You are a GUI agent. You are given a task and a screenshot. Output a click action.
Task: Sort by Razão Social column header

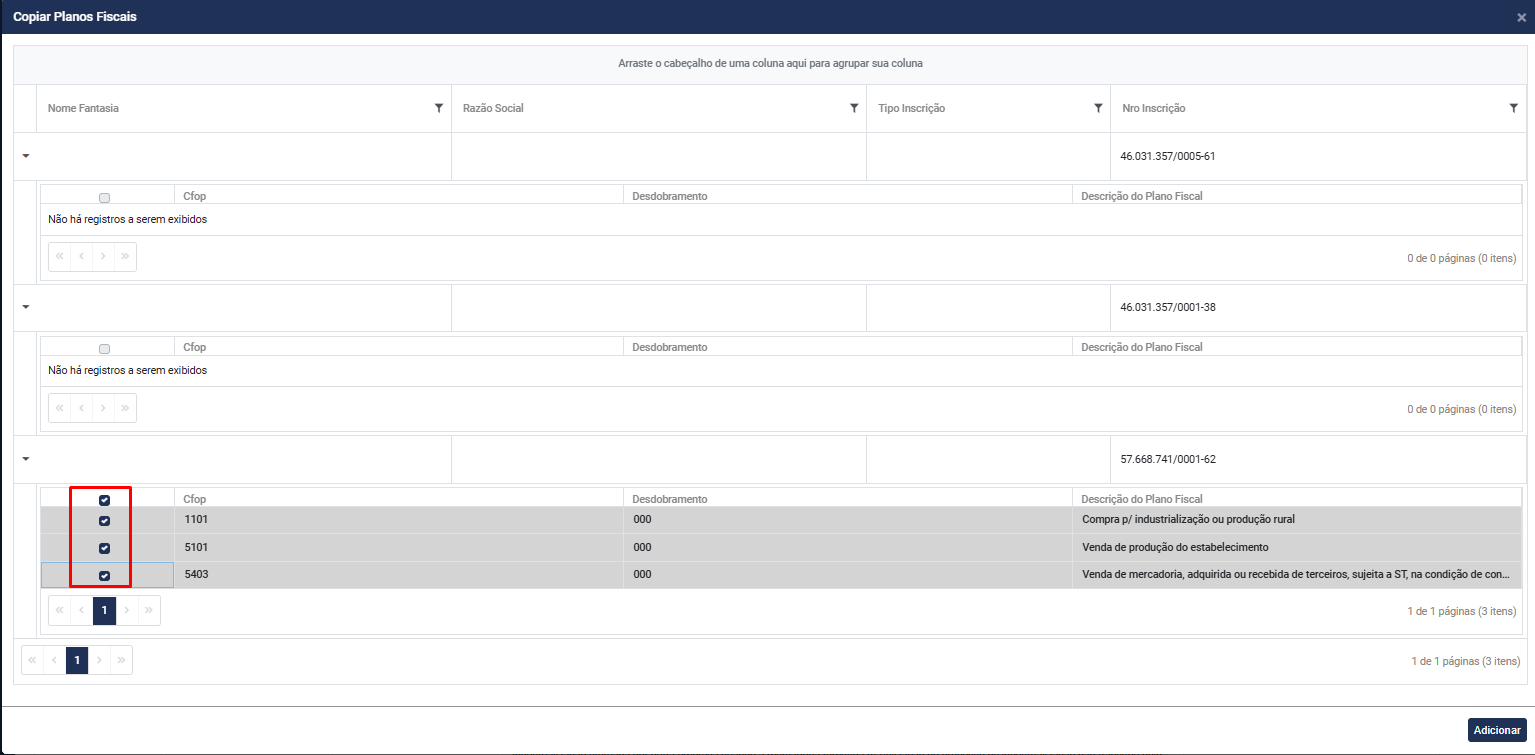[494, 108]
